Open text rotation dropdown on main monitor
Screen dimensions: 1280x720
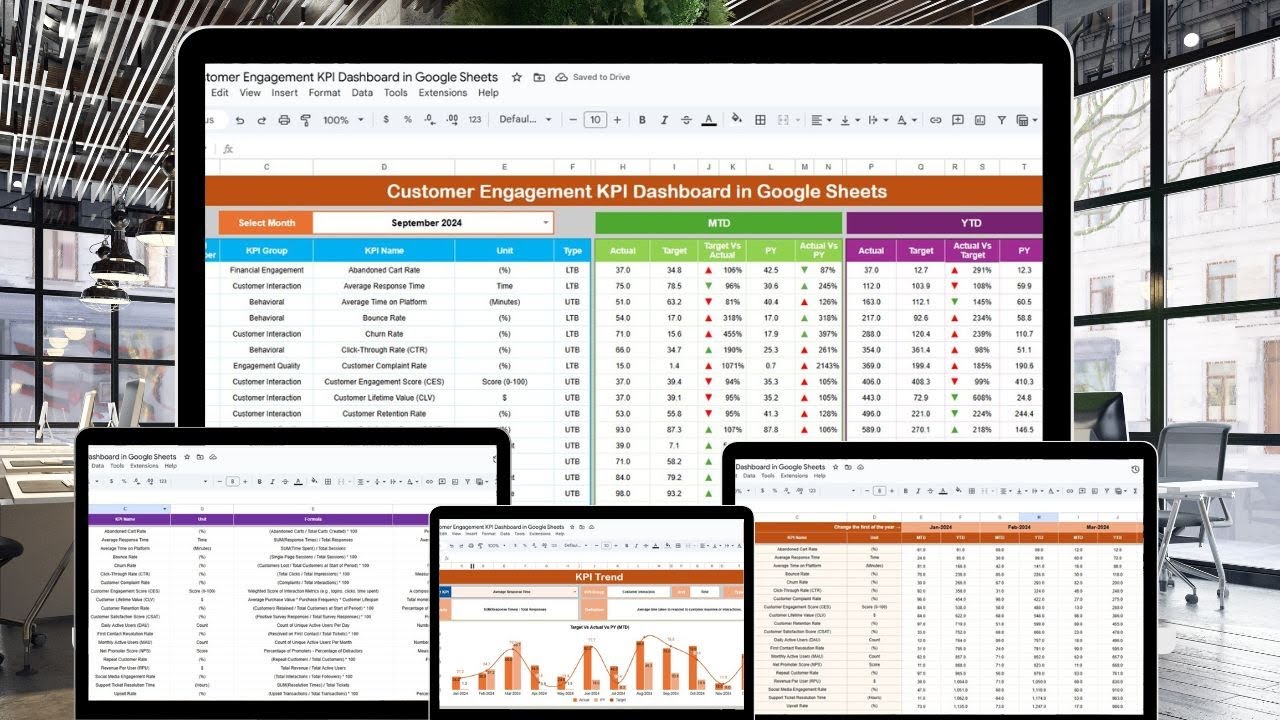pyautogui.click(x=906, y=120)
